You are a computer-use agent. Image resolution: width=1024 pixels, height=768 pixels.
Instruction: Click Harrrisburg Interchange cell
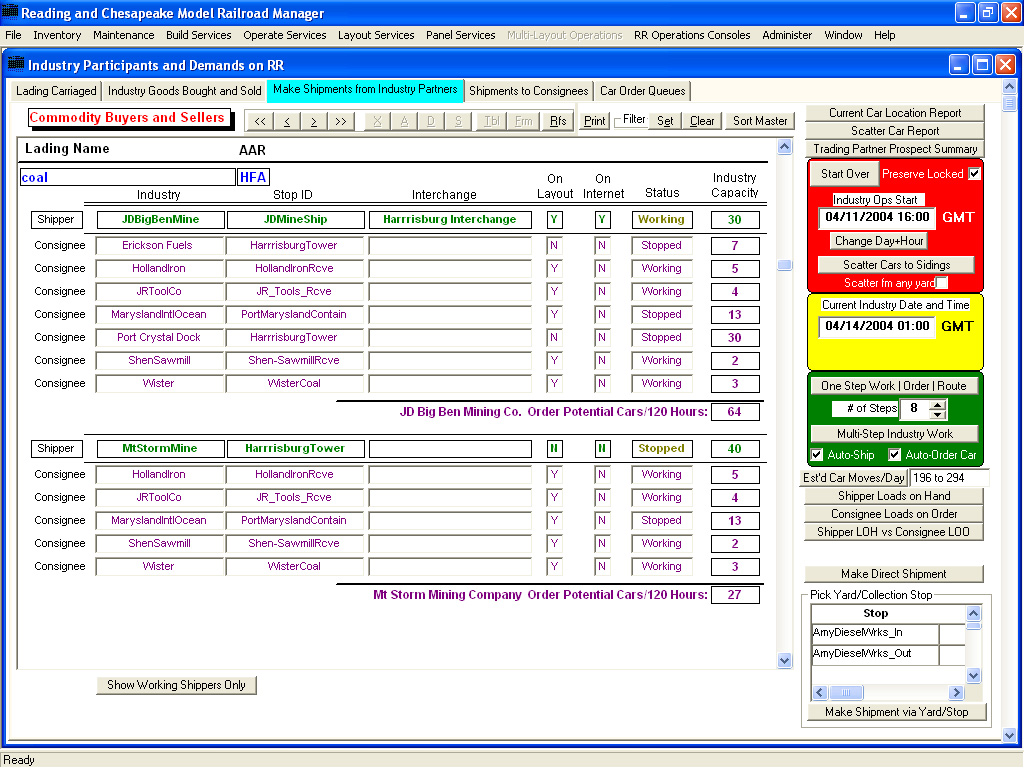click(x=449, y=219)
